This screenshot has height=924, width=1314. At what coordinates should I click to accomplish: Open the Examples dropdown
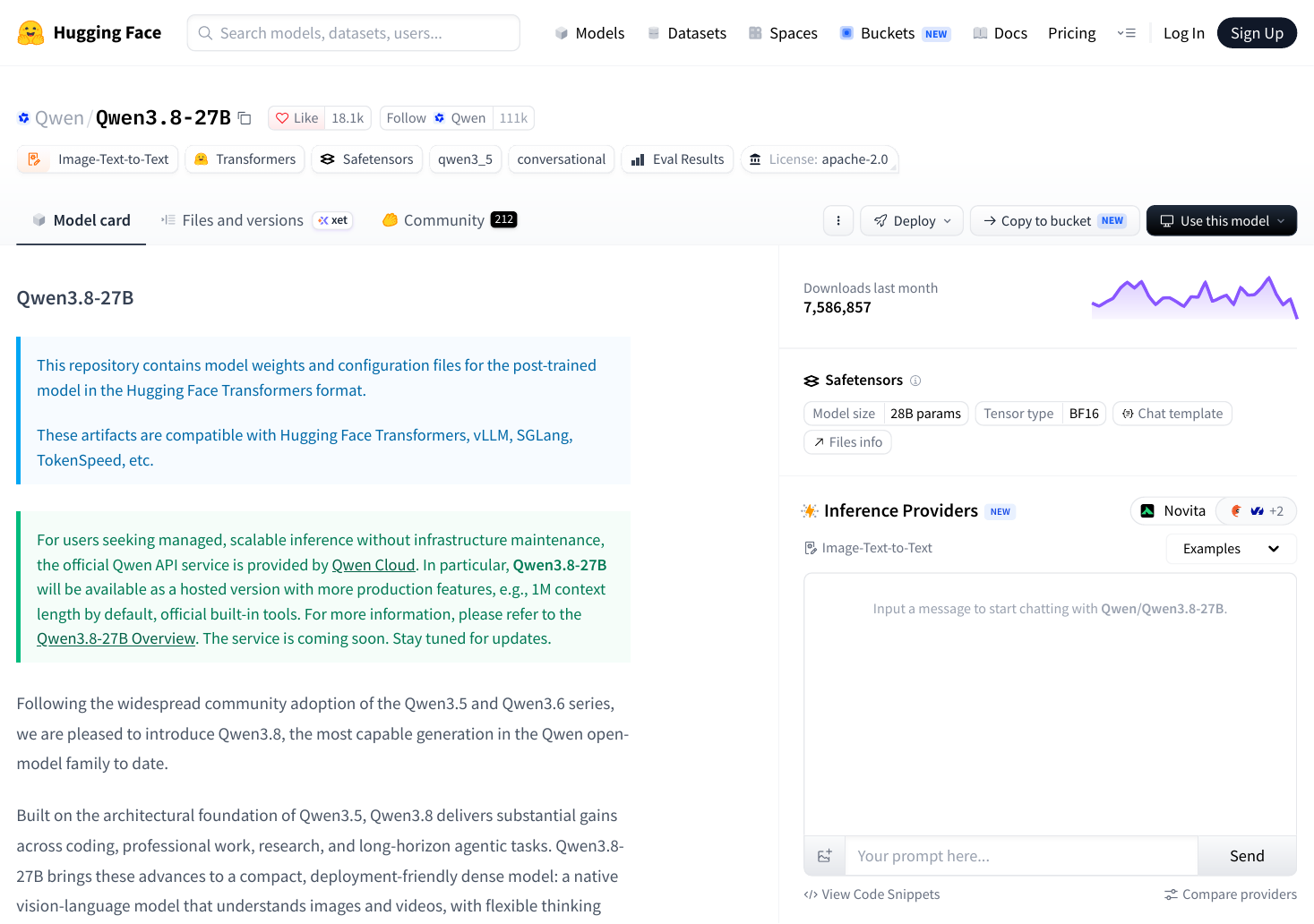point(1231,549)
